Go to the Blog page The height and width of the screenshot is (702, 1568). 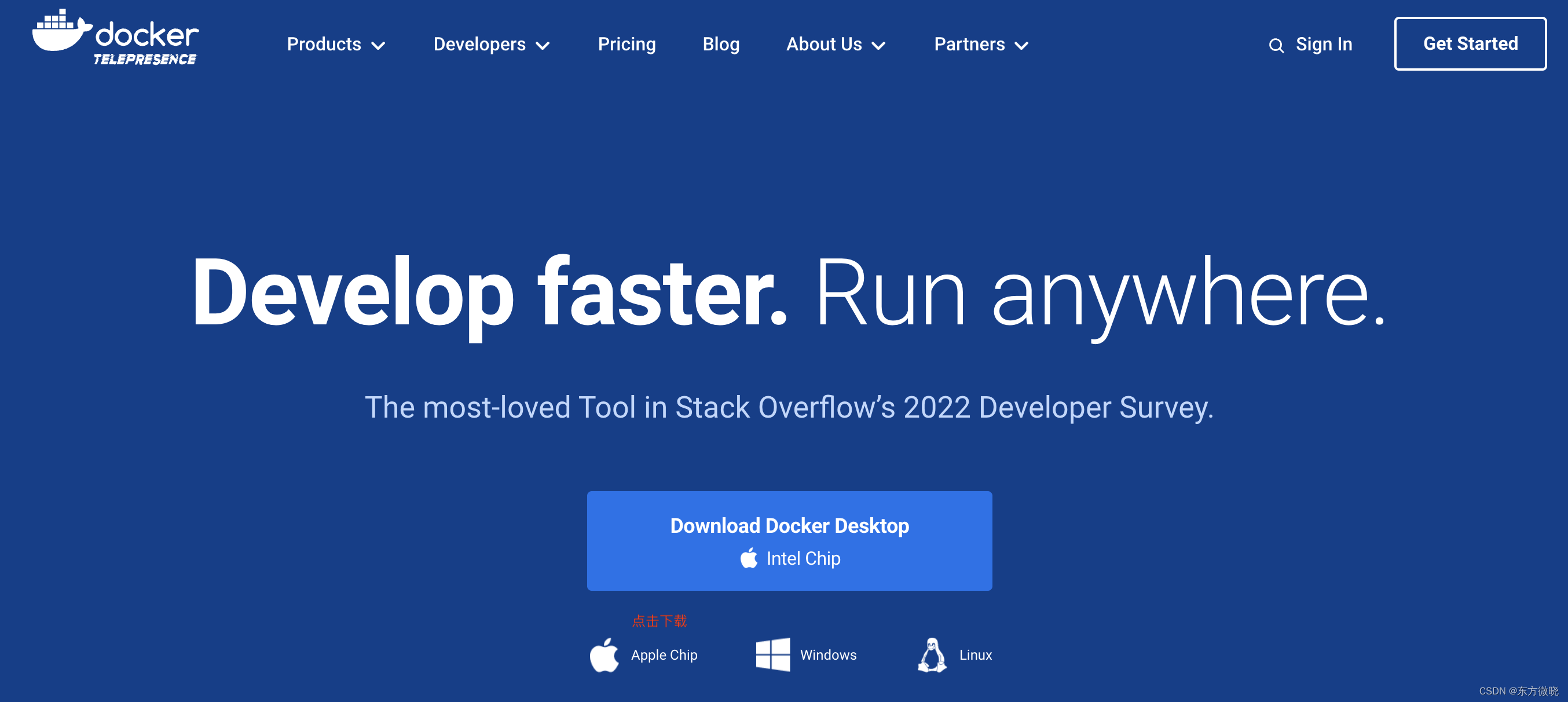[x=721, y=45]
